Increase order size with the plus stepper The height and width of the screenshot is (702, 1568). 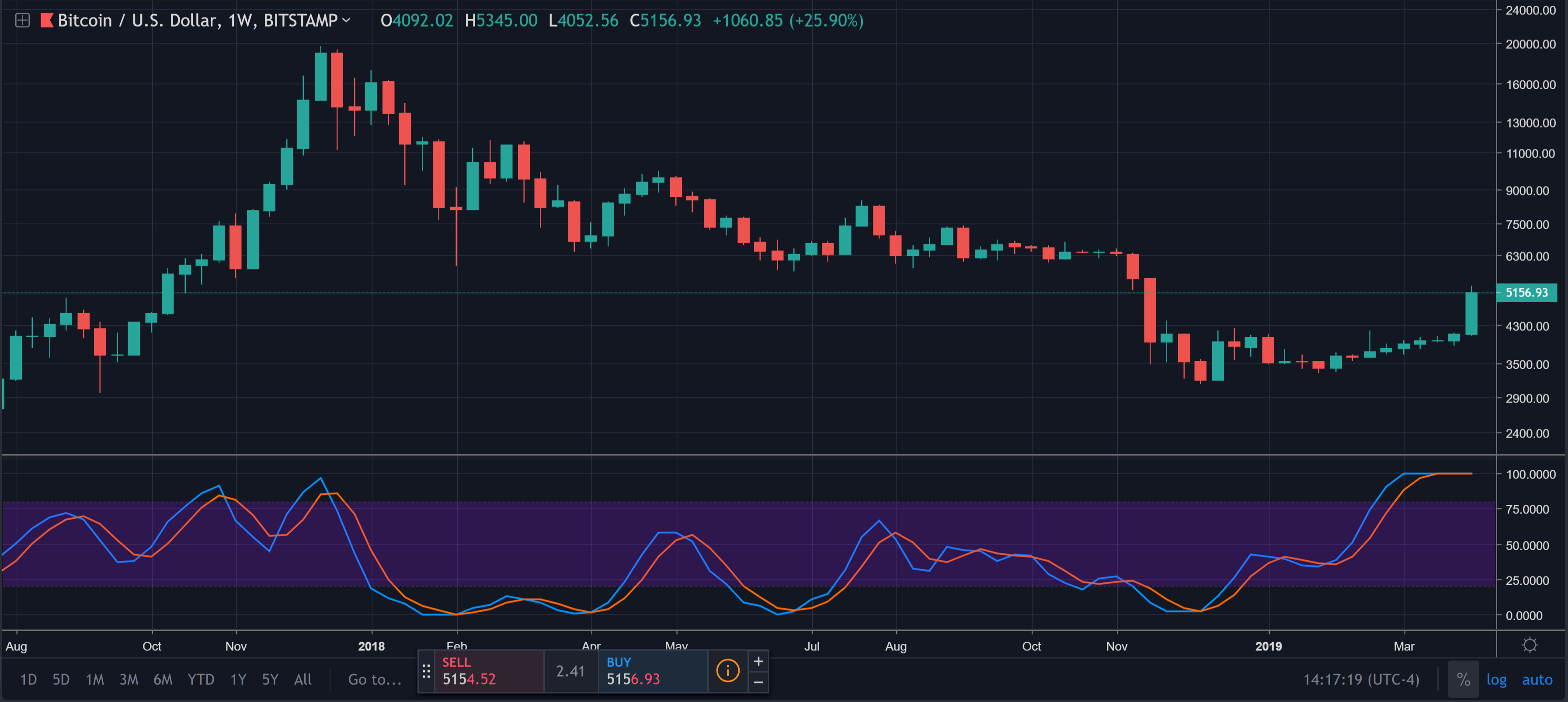[758, 660]
